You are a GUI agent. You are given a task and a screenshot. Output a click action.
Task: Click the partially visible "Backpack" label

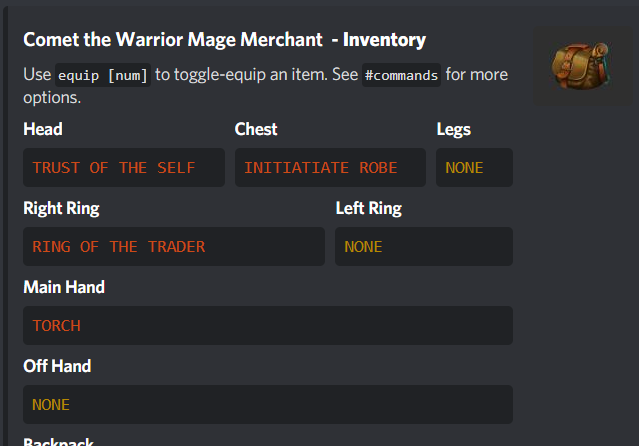[x=58, y=441]
